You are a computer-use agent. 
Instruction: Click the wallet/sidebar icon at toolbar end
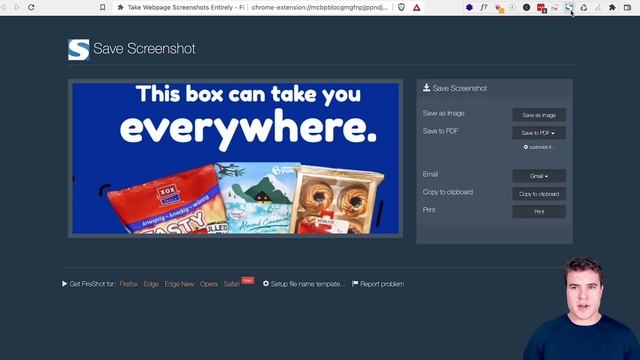click(x=627, y=7)
